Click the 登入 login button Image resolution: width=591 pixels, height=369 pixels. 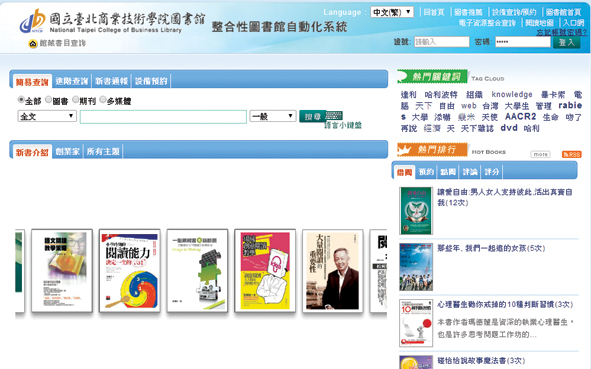(x=567, y=42)
